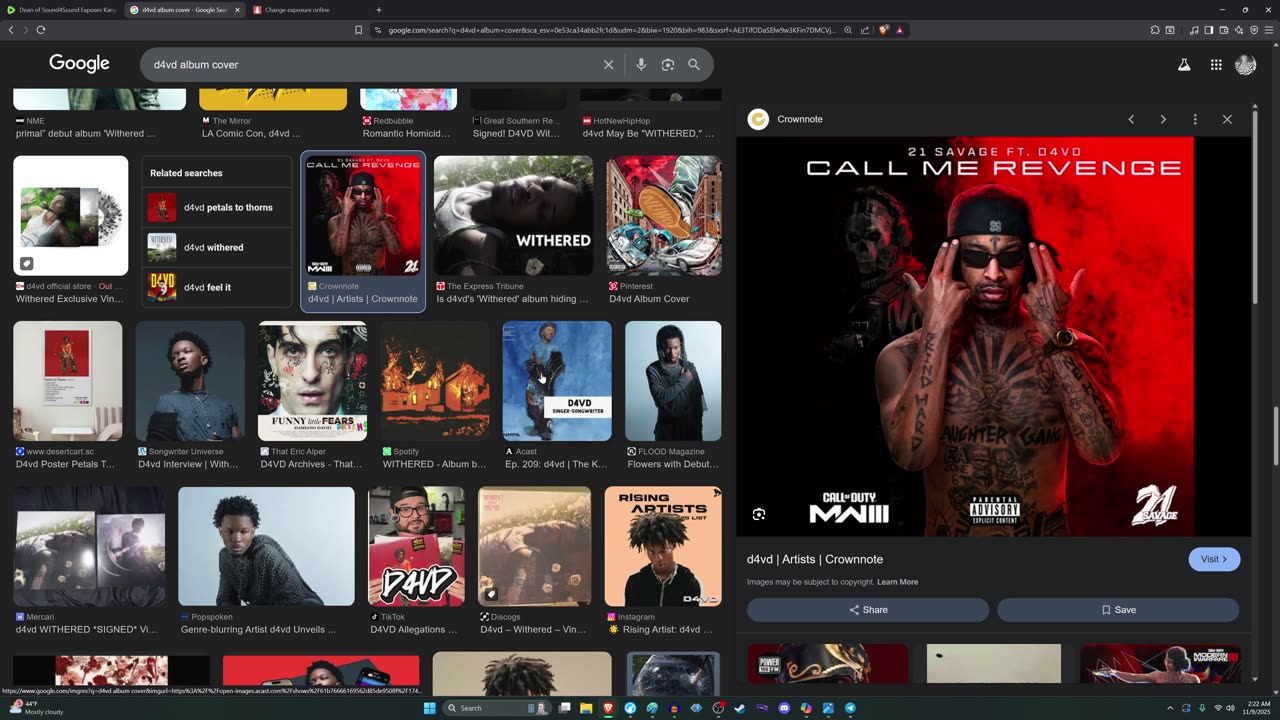Screen dimensions: 1280x720
Task: Open the Acast Ep. 209 d4vd thumbnail
Action: [557, 381]
